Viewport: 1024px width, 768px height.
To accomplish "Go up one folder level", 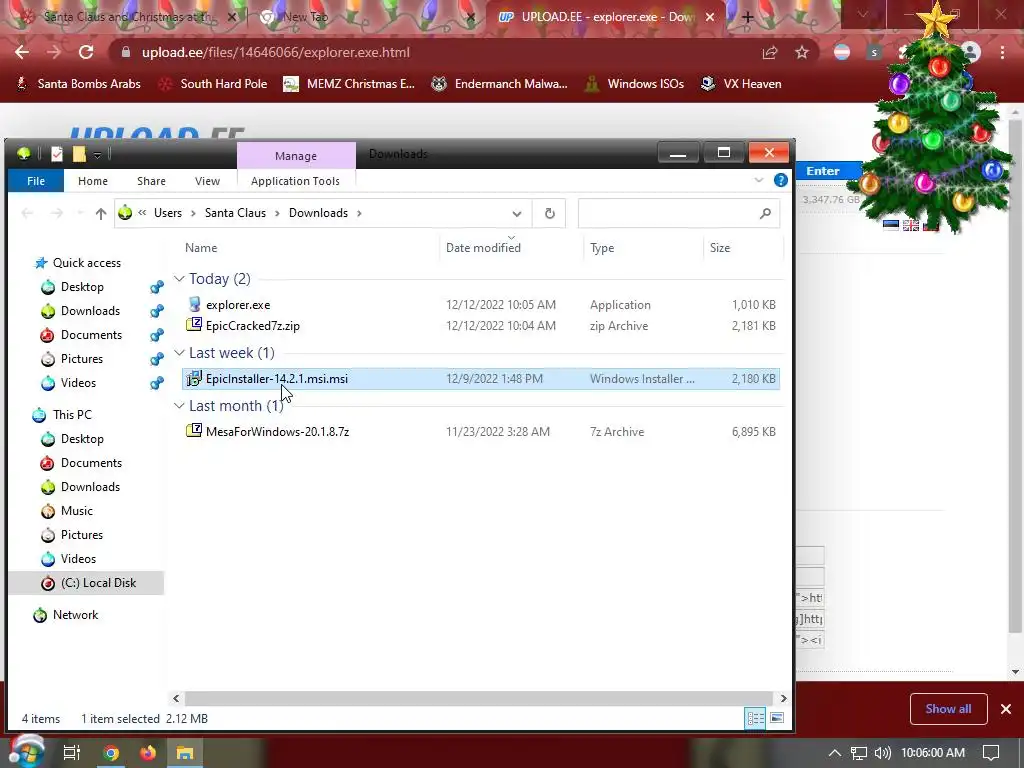I will click(x=101, y=213).
